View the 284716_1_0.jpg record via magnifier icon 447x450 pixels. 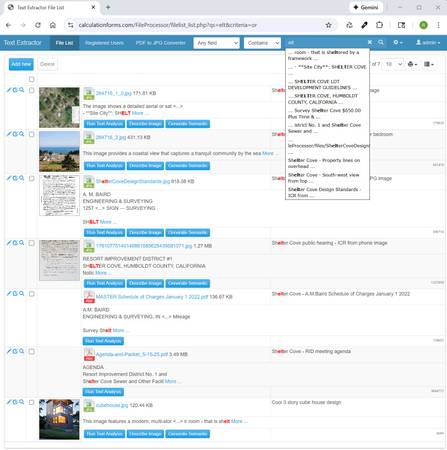coord(21,90)
